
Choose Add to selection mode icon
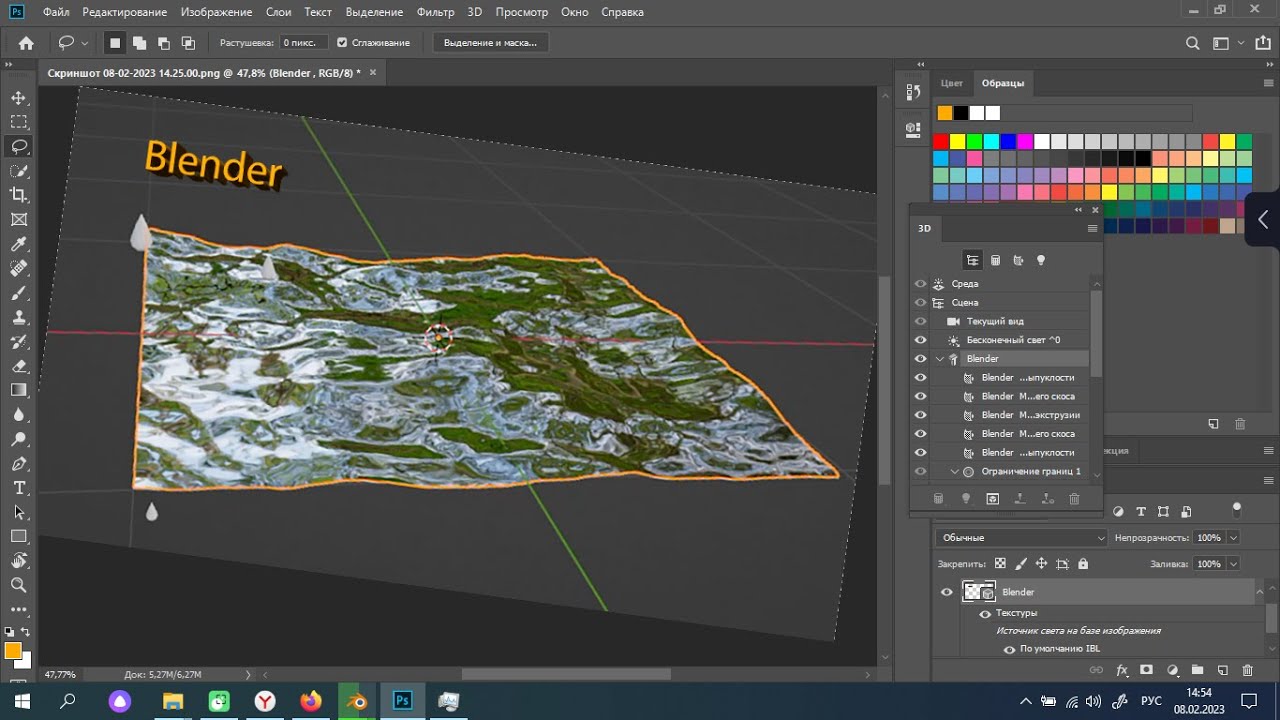[139, 43]
